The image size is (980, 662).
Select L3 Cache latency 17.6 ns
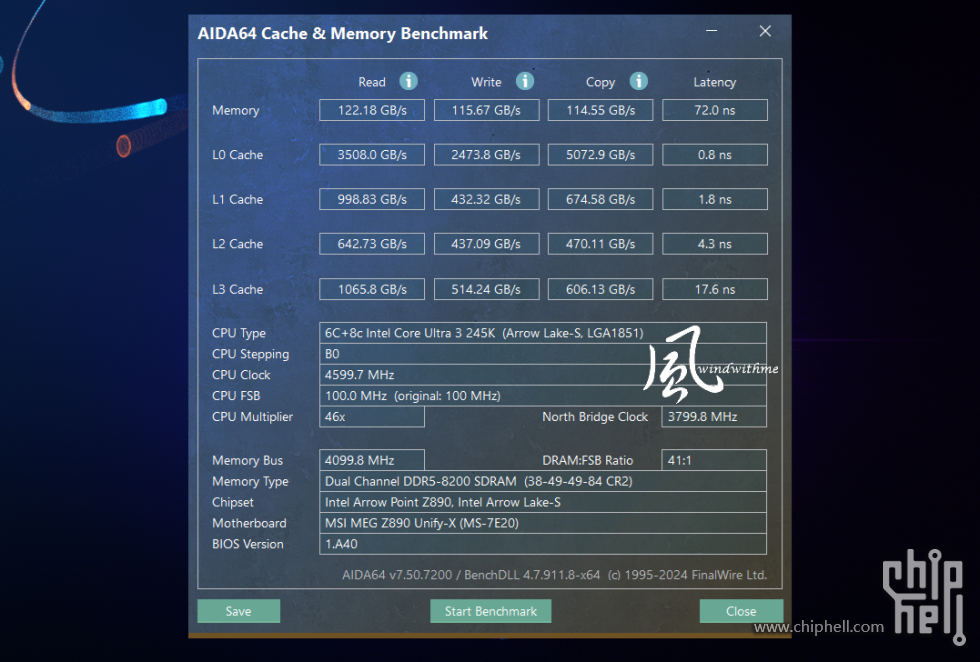(x=715, y=289)
